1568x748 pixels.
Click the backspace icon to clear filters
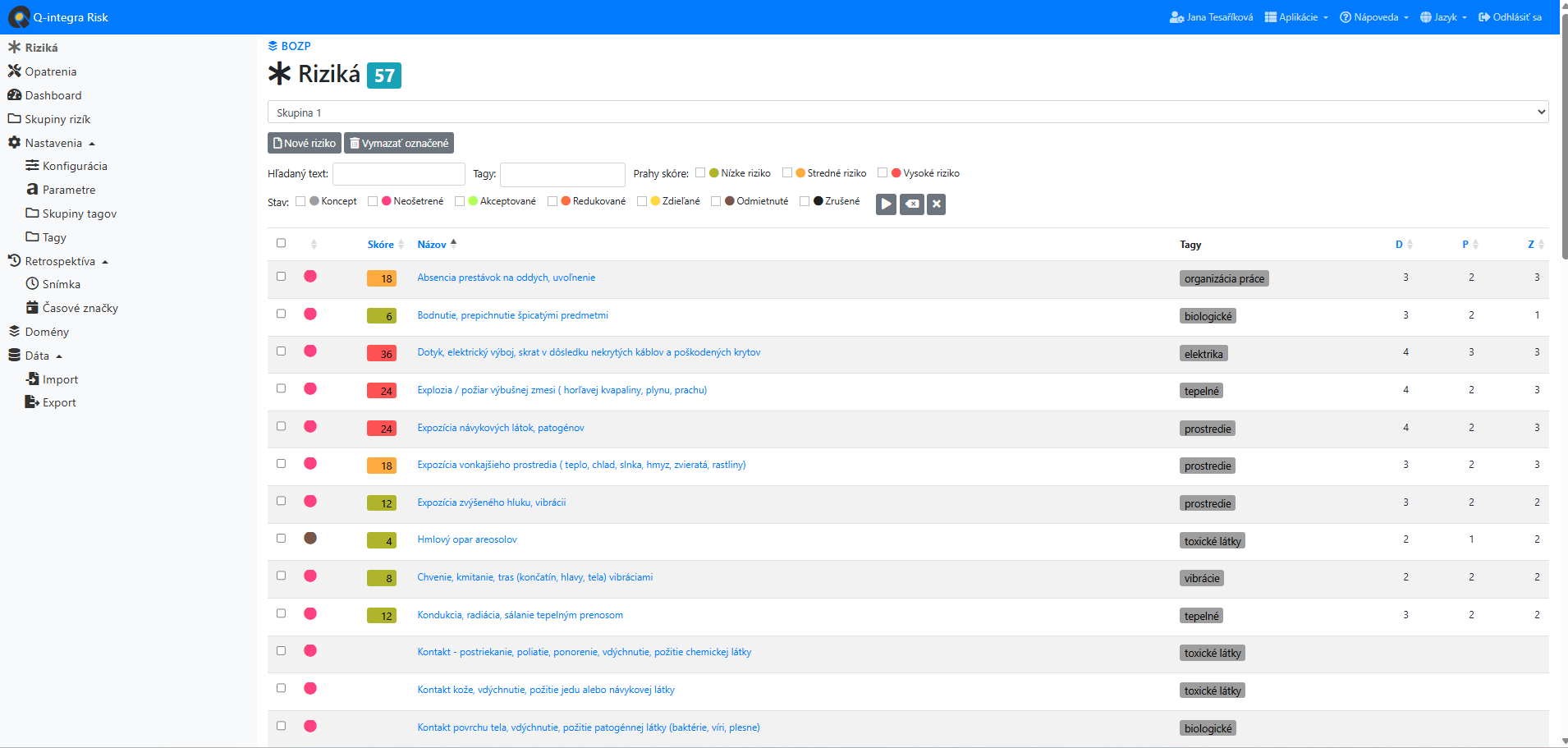(x=912, y=204)
